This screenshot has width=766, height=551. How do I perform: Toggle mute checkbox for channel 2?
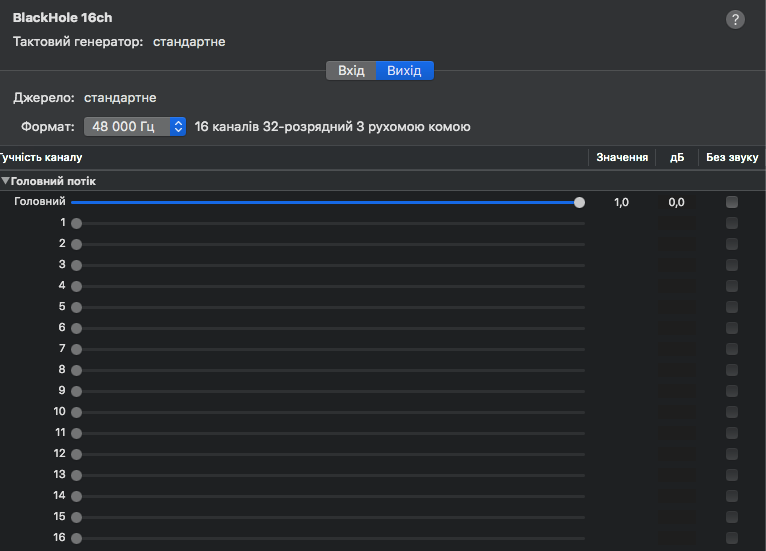pos(732,244)
